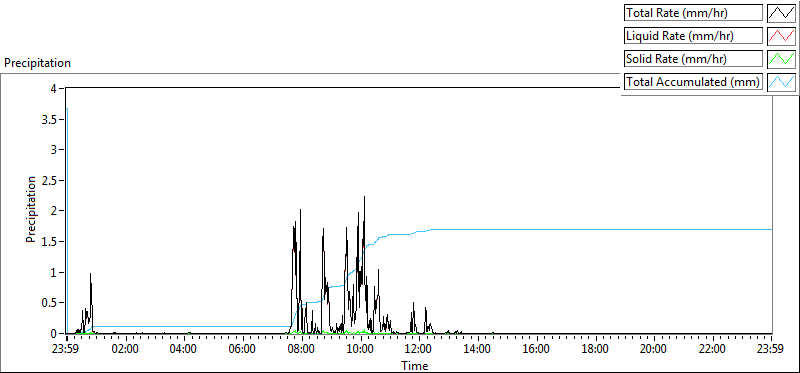Click the 02:00 time axis label
800x373 pixels.
(125, 349)
